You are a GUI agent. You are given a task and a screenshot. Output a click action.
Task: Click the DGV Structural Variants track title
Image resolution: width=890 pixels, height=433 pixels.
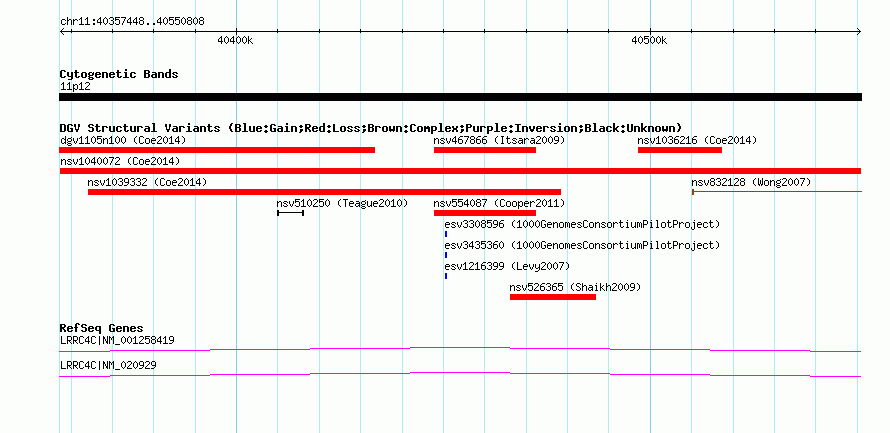(x=371, y=128)
